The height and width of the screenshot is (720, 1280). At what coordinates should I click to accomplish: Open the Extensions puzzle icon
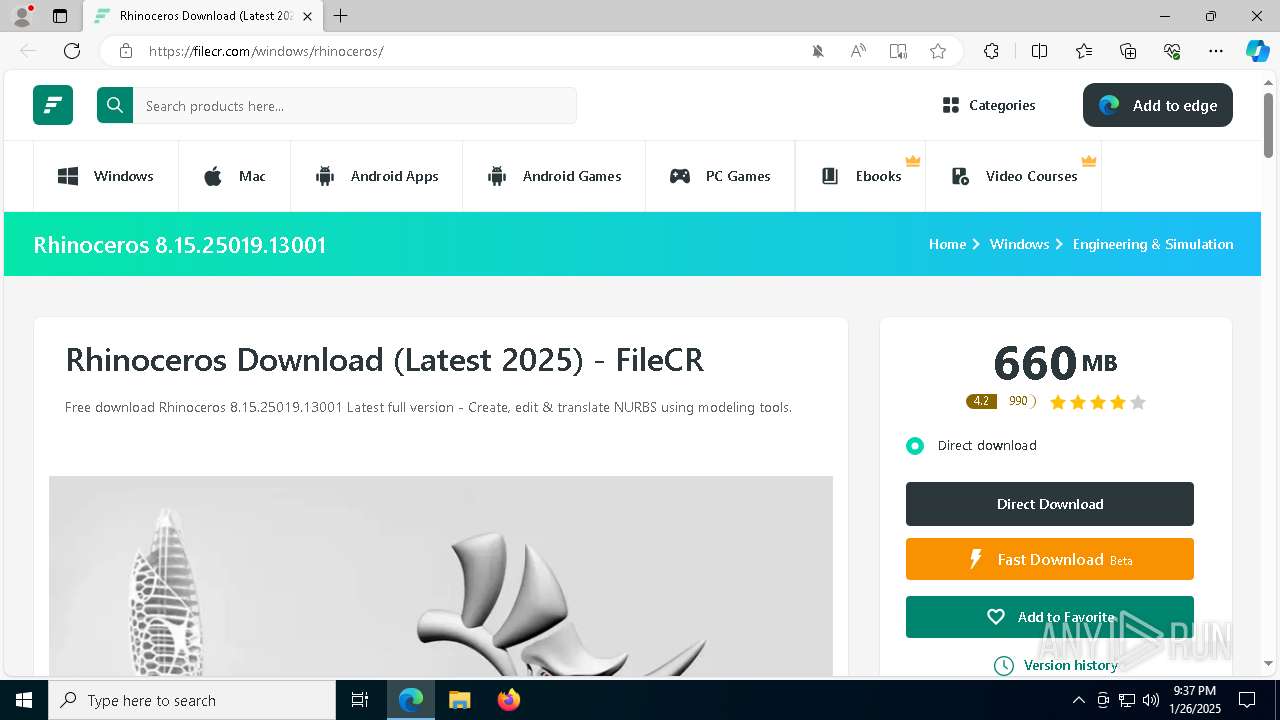pos(991,51)
